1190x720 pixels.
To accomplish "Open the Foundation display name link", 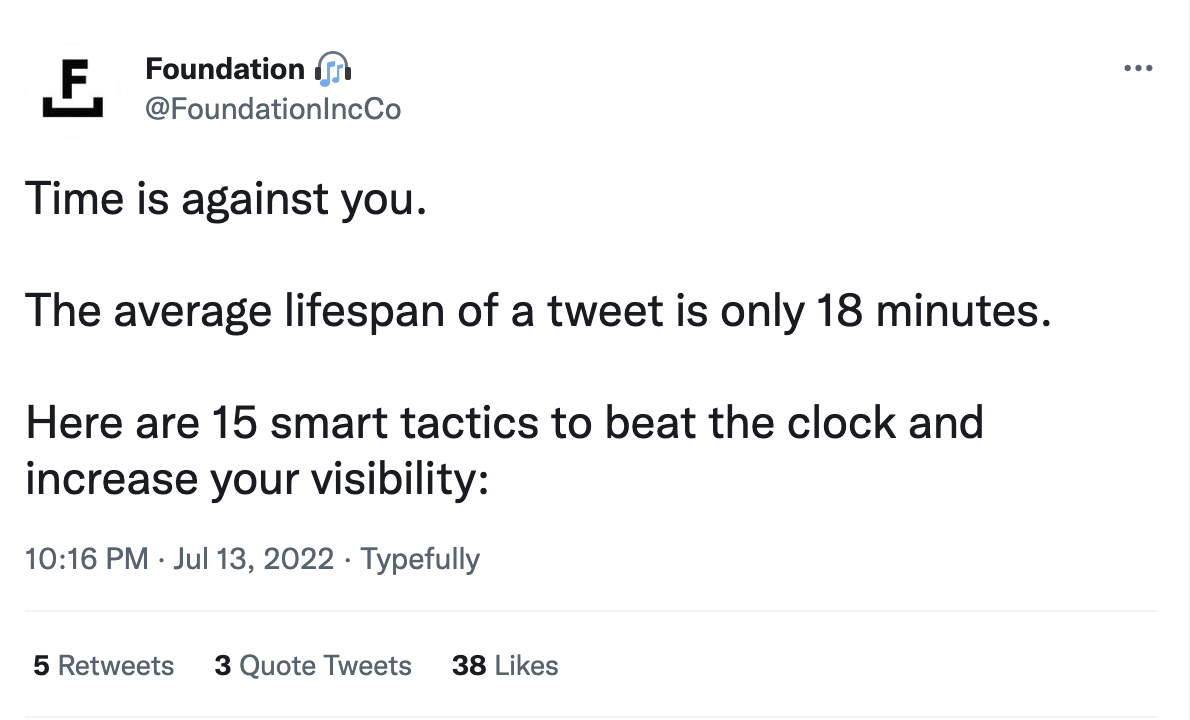I will point(225,69).
